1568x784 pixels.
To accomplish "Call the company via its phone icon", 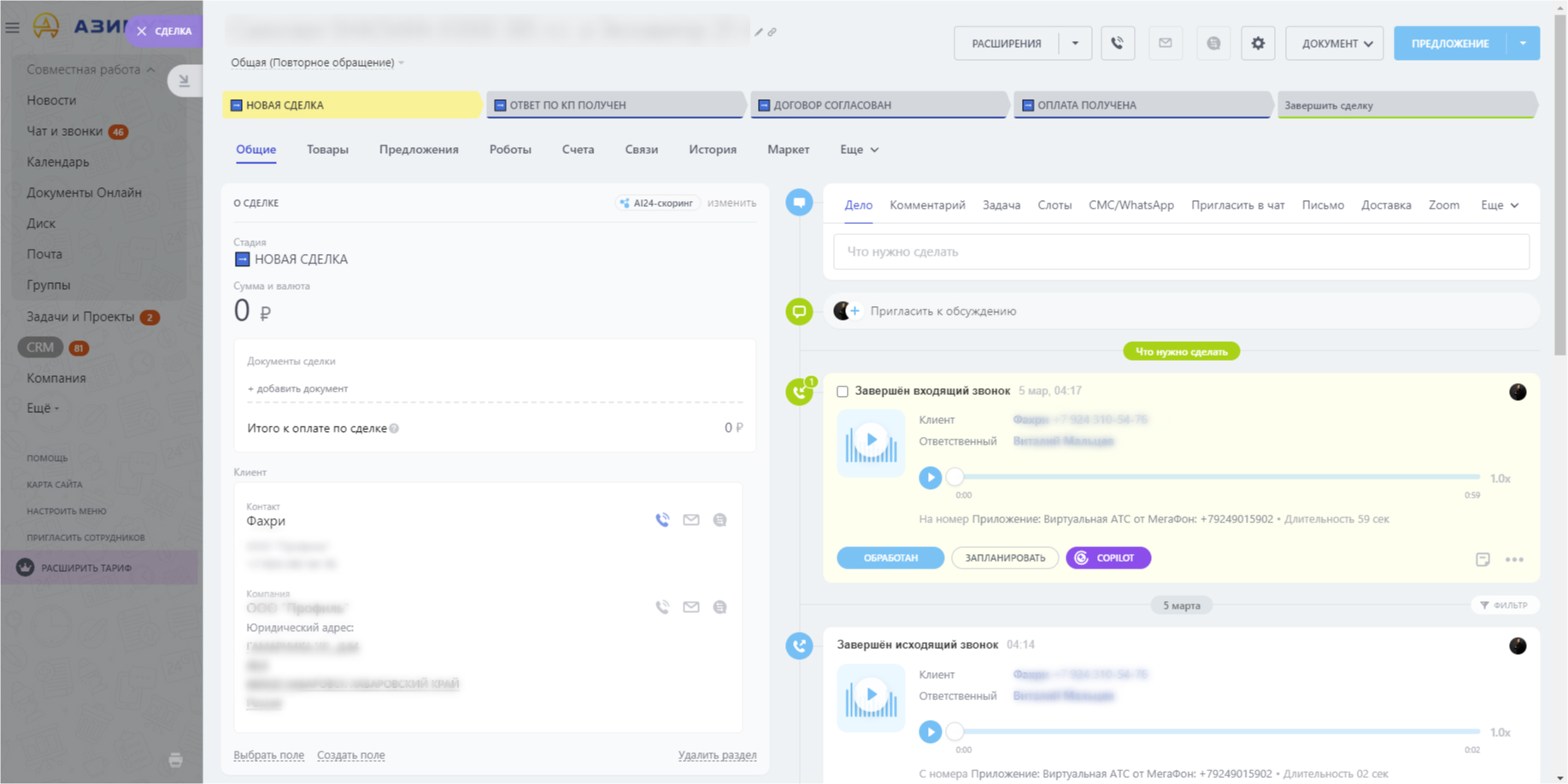I will (662, 607).
